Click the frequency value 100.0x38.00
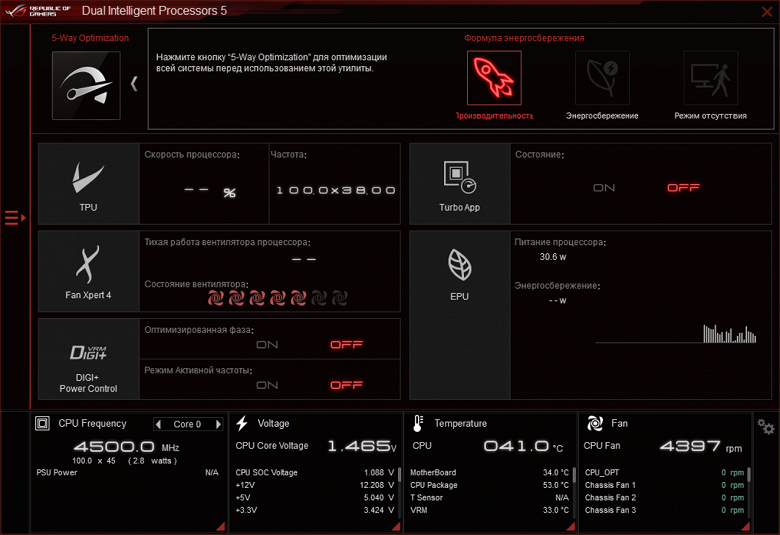The image size is (780, 535). (x=336, y=190)
